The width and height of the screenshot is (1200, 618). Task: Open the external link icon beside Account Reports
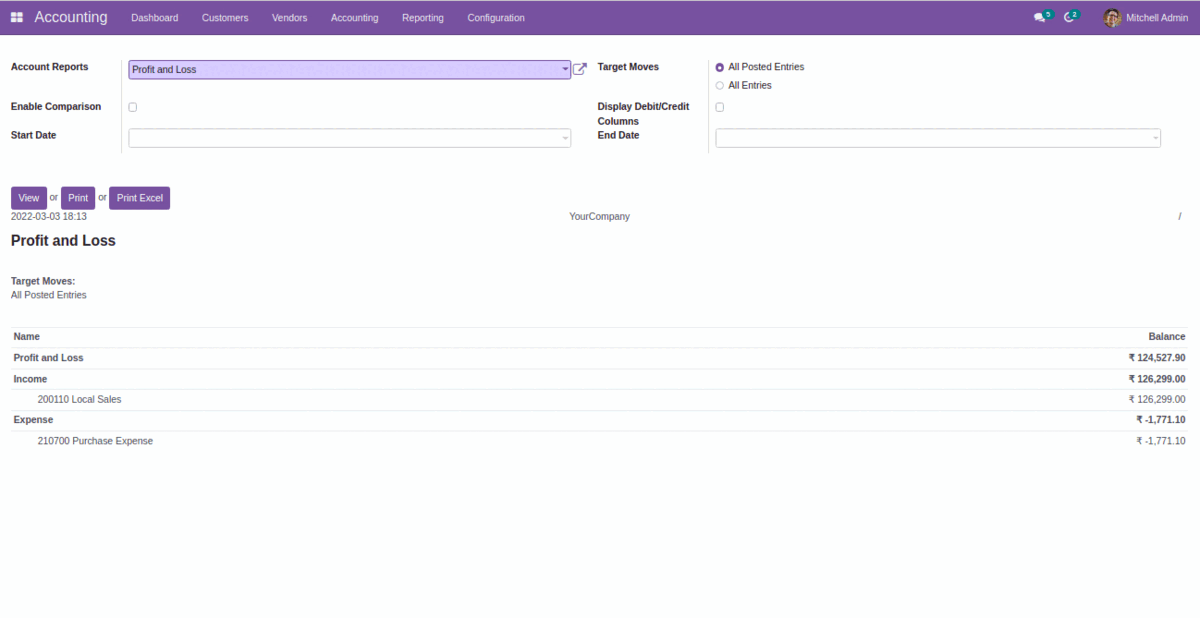[580, 69]
